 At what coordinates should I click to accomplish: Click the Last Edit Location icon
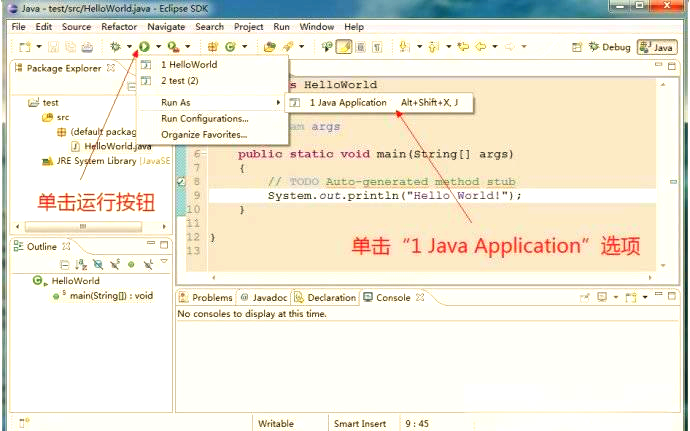[x=463, y=46]
